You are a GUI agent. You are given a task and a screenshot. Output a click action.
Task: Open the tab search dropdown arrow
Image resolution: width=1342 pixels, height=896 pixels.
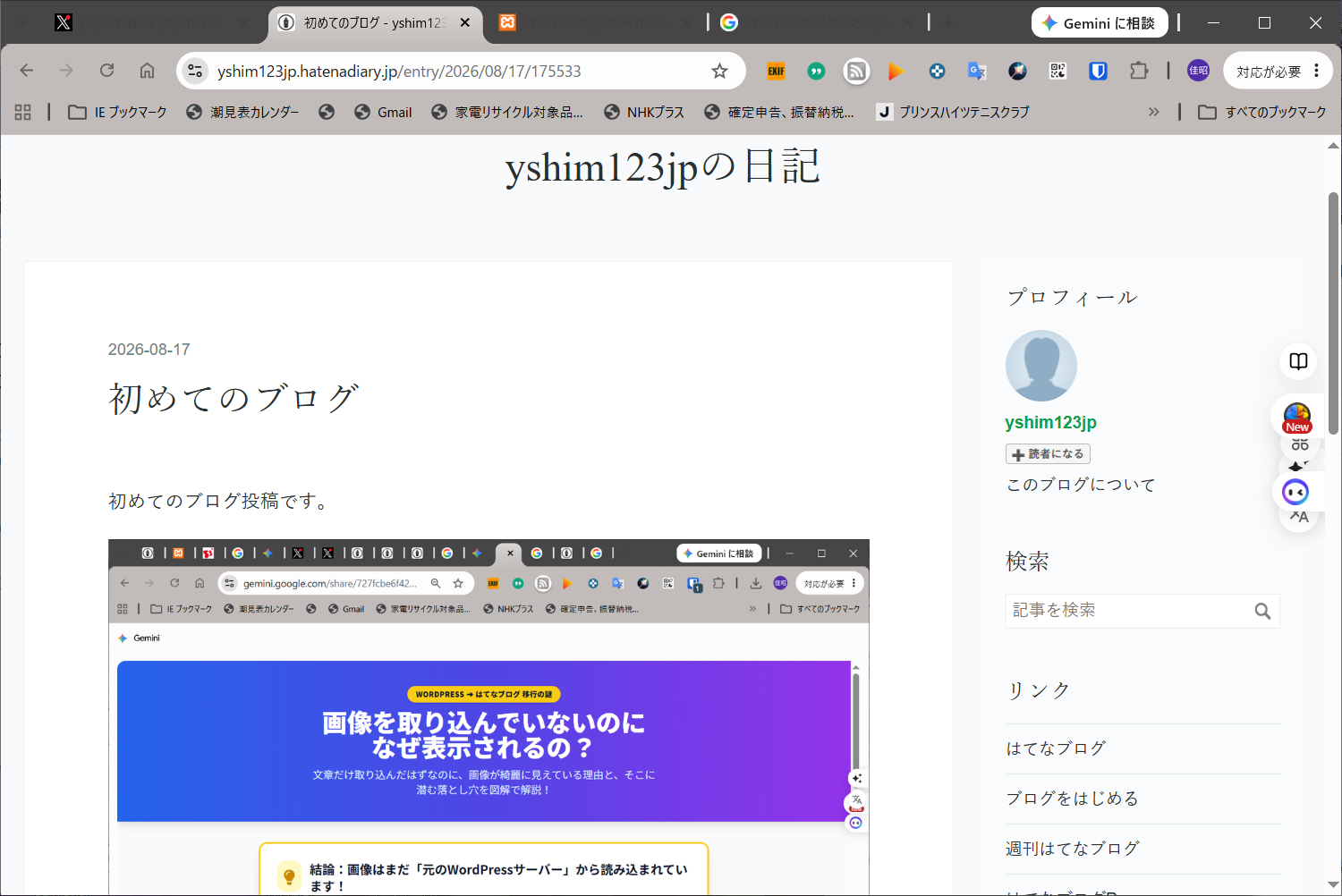coord(24,22)
